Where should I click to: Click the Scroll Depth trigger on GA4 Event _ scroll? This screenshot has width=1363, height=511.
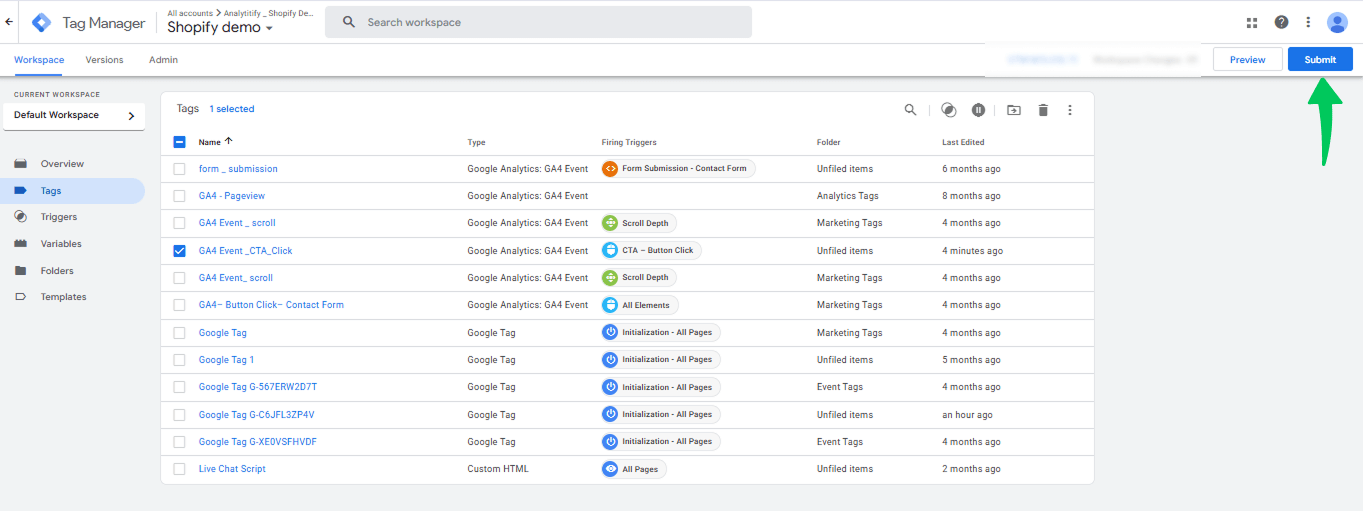[x=639, y=223]
